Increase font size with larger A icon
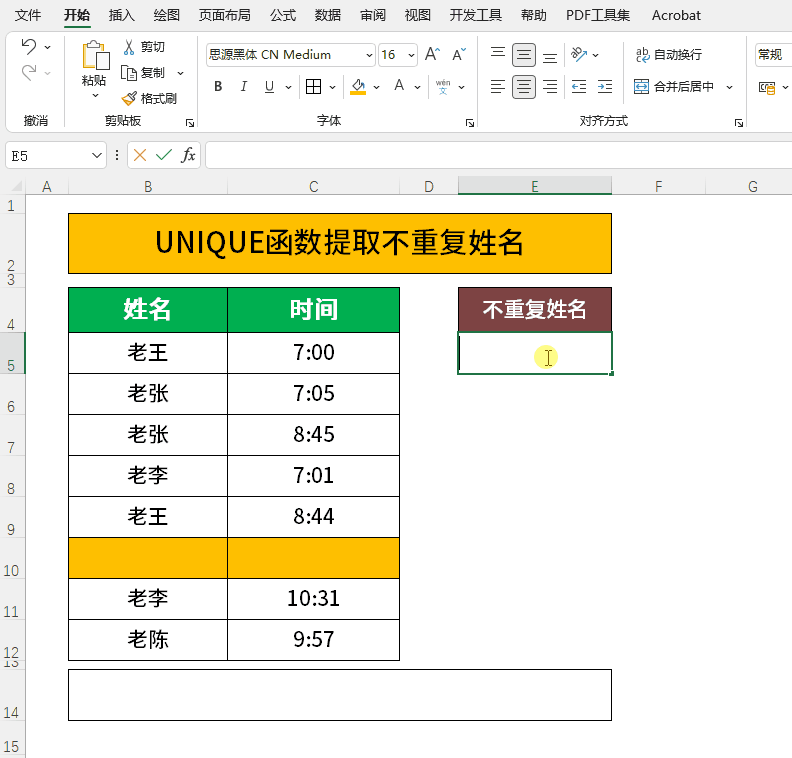The height and width of the screenshot is (758, 792). pos(432,55)
